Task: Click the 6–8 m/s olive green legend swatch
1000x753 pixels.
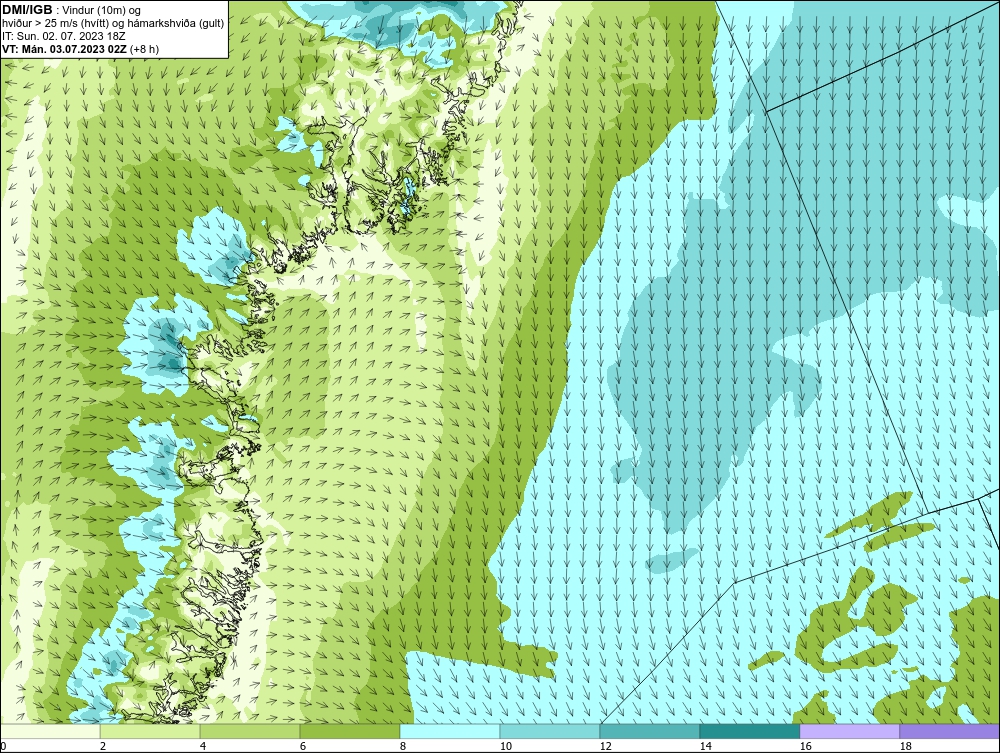Action: (350, 731)
